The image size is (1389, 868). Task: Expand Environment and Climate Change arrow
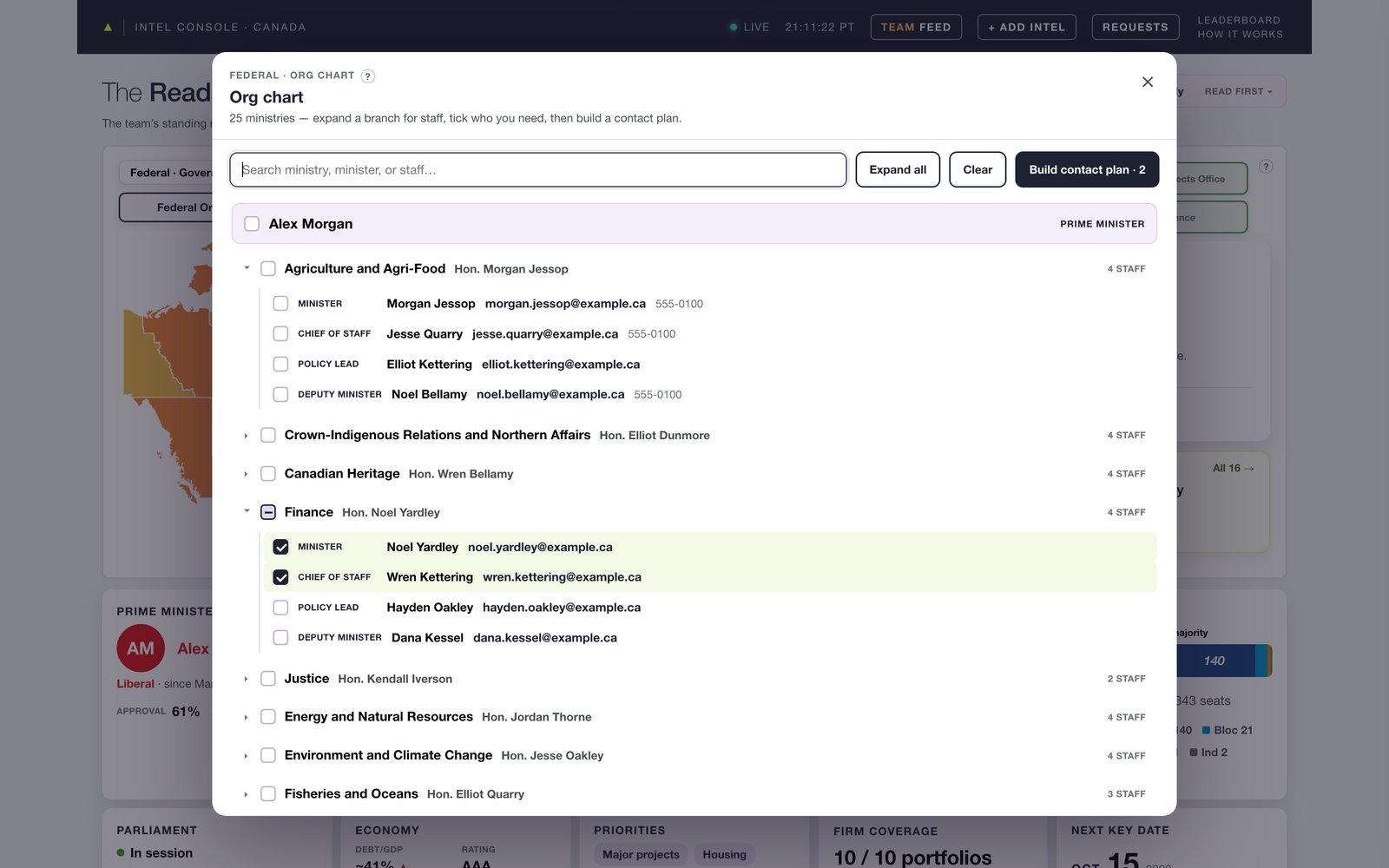(x=247, y=756)
